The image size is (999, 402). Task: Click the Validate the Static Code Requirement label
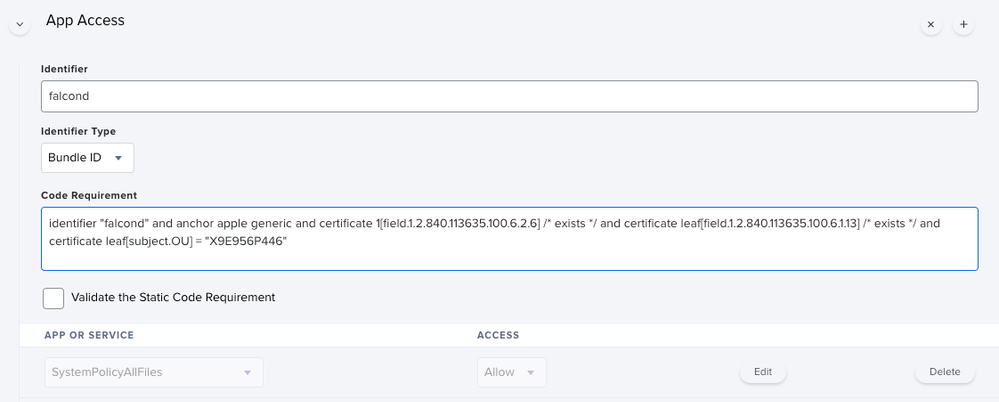[173, 298]
